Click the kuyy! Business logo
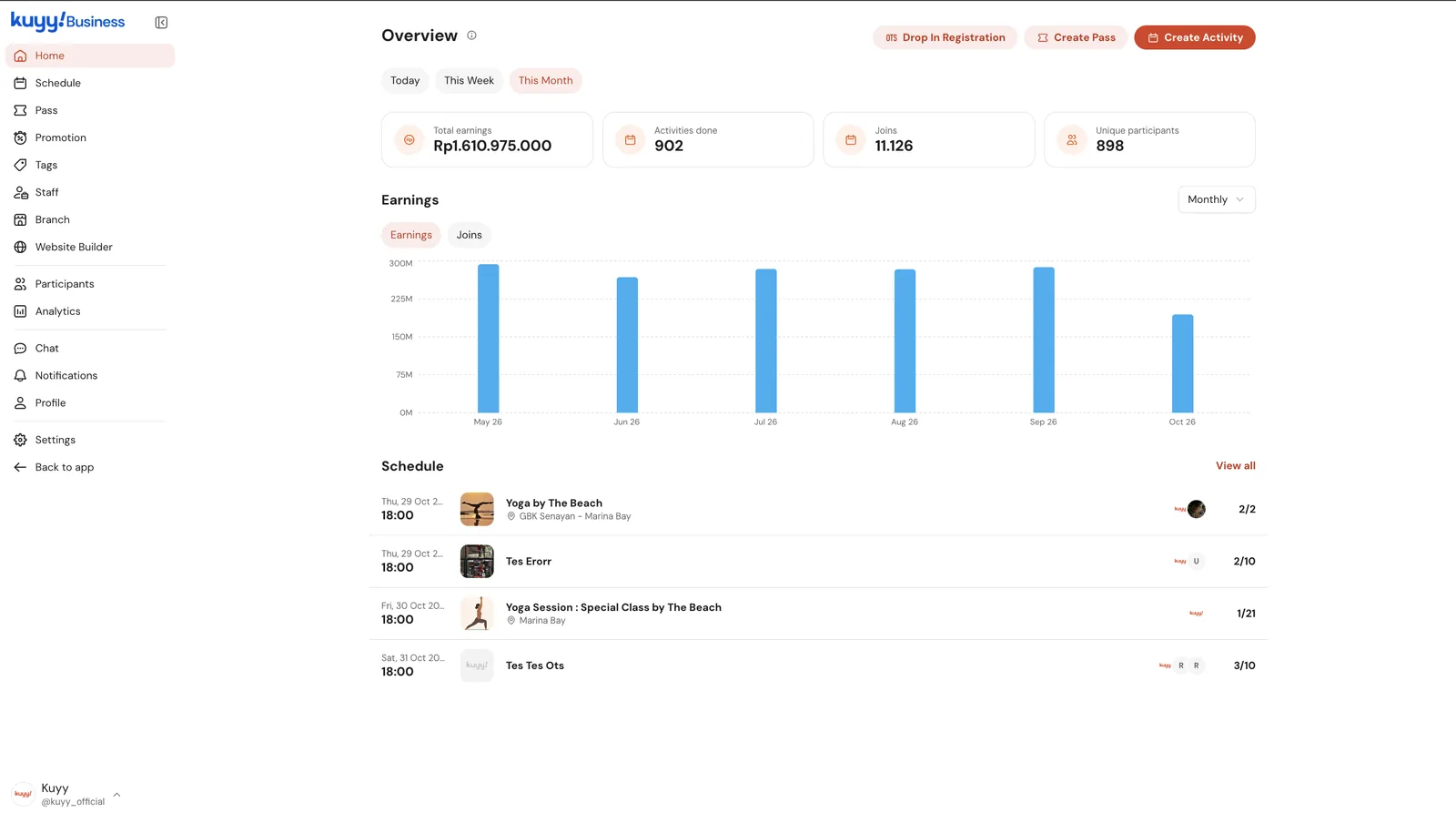The image size is (1456, 823). click(x=67, y=21)
